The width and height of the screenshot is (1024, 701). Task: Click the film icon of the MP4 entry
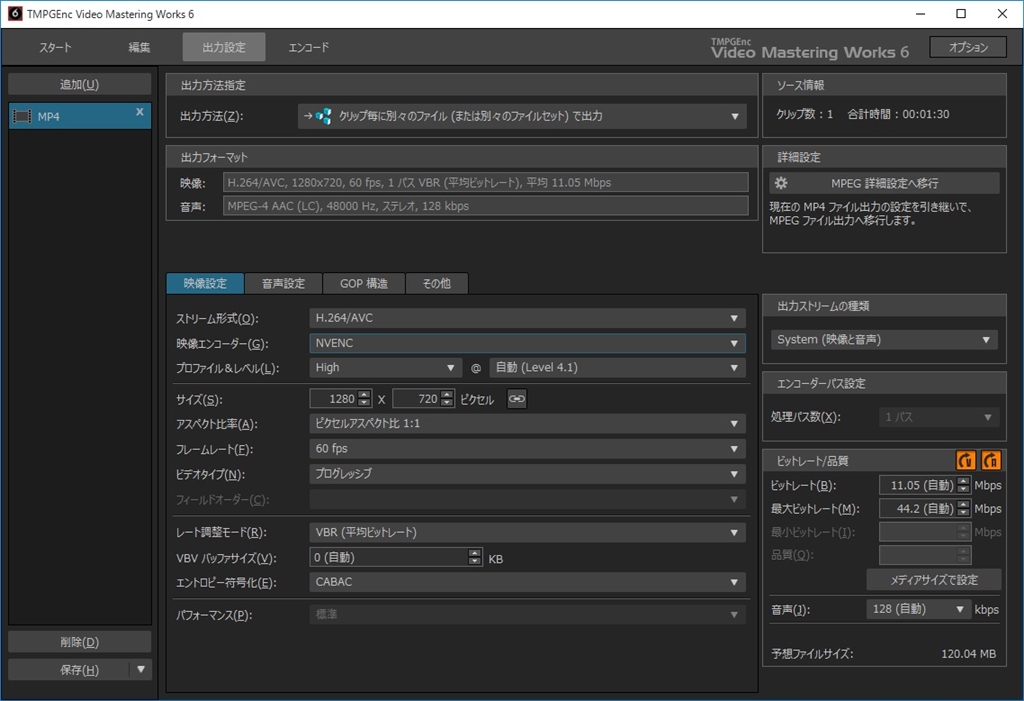[22, 116]
